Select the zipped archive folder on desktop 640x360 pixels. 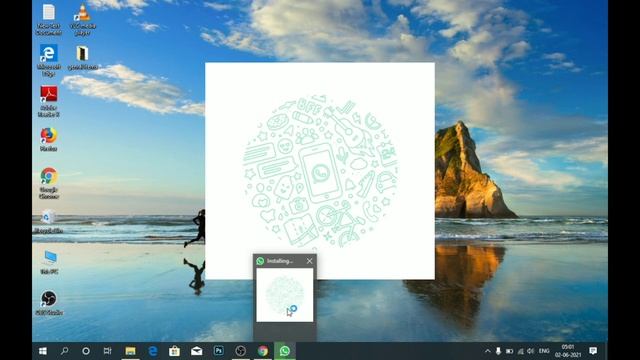(83, 57)
